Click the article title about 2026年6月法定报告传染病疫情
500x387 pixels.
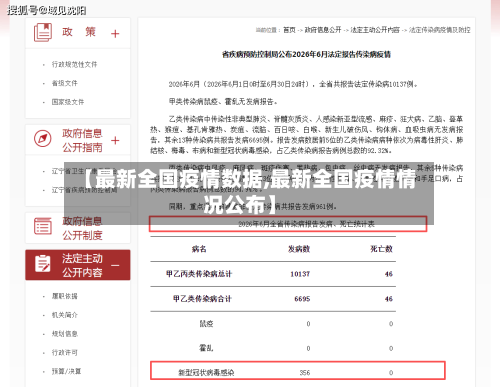point(306,54)
